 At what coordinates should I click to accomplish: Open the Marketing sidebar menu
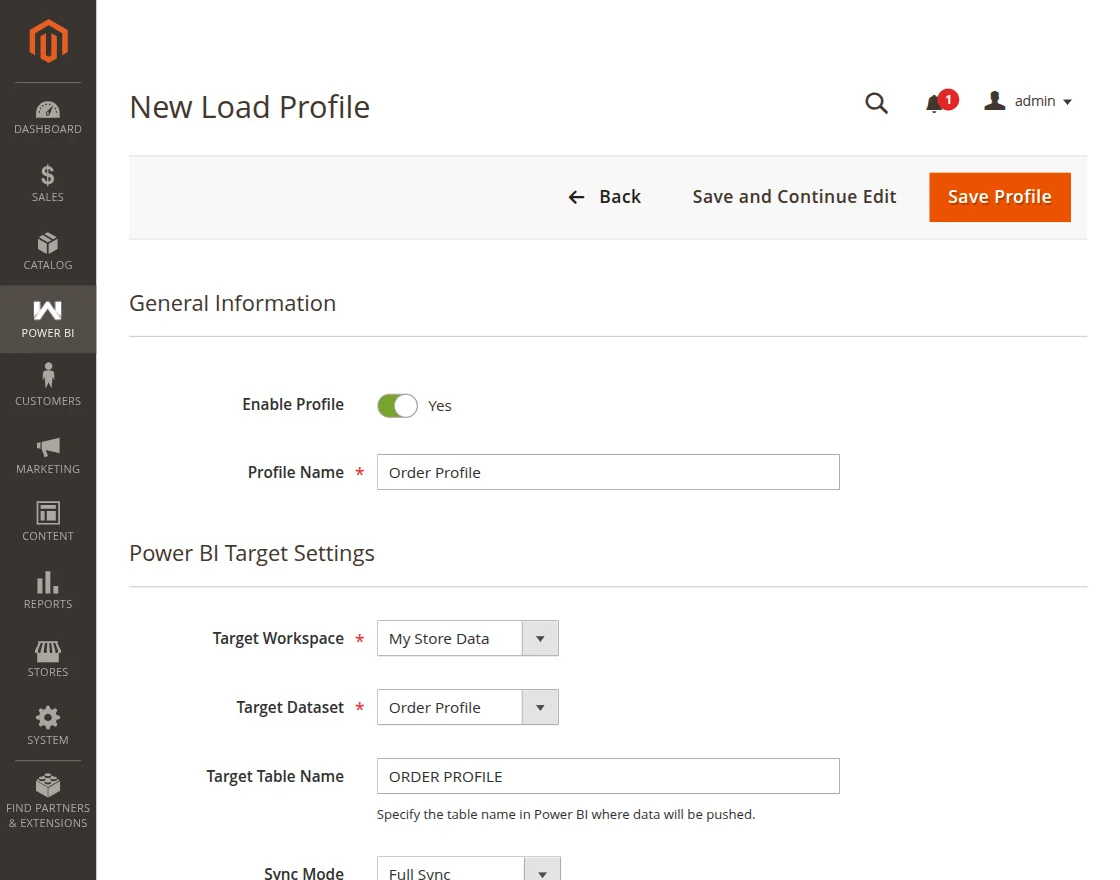(x=48, y=455)
